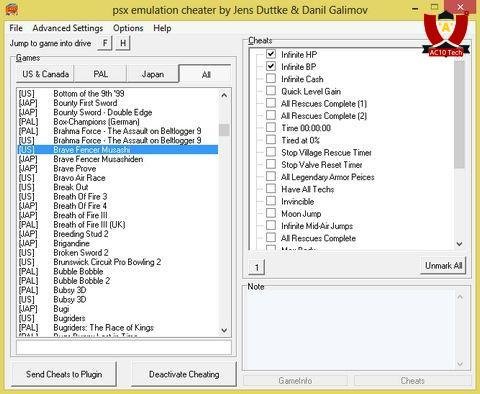Click the game search input field
The image size is (480, 394).
pyautogui.click(x=124, y=347)
